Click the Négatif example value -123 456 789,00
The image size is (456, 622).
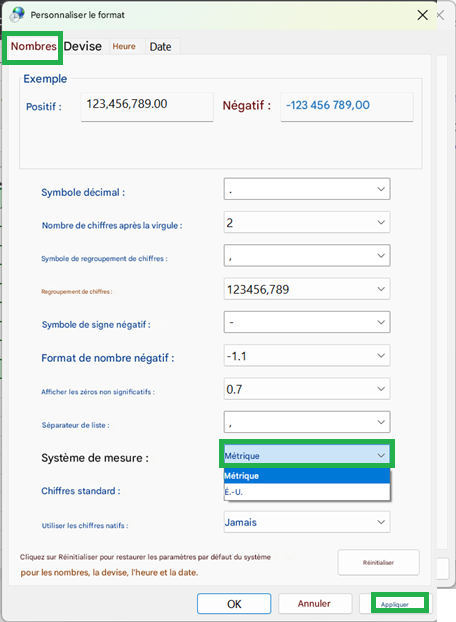pyautogui.click(x=347, y=106)
